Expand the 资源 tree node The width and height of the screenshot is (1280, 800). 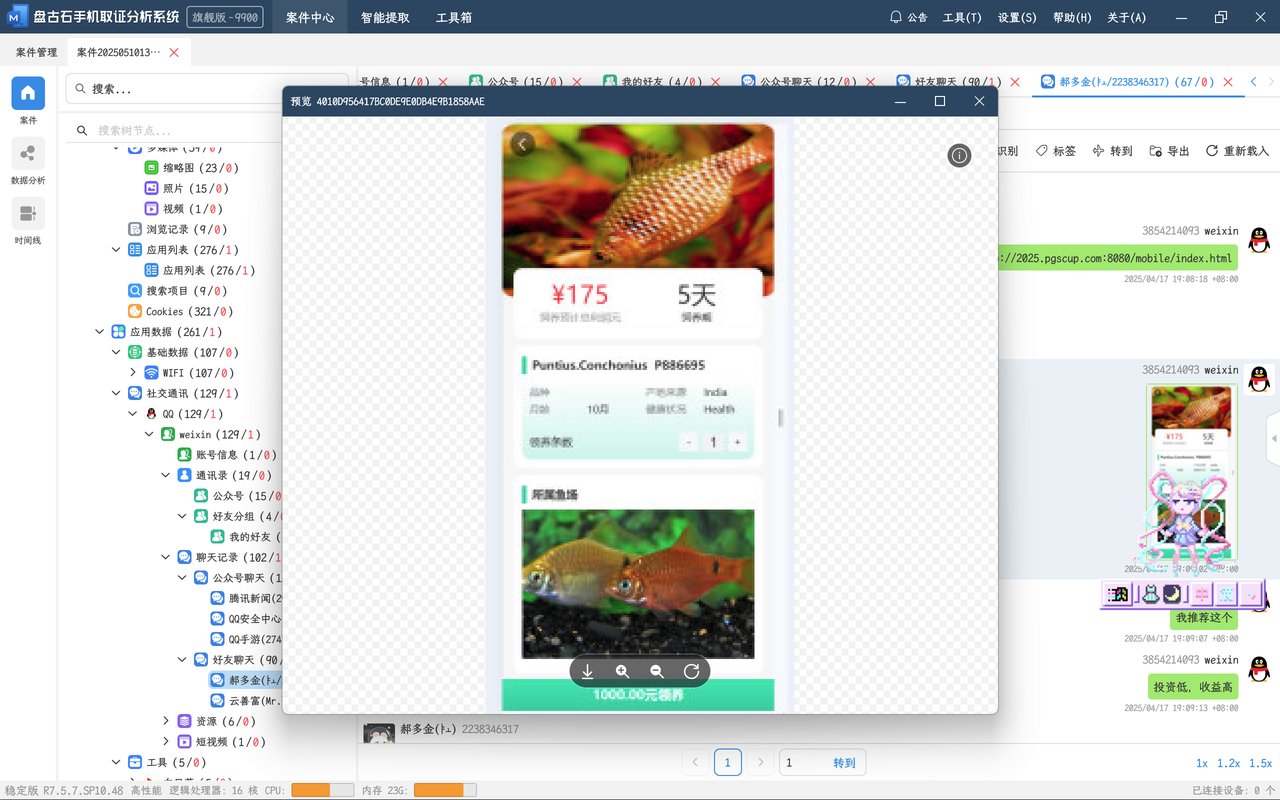tap(166, 721)
